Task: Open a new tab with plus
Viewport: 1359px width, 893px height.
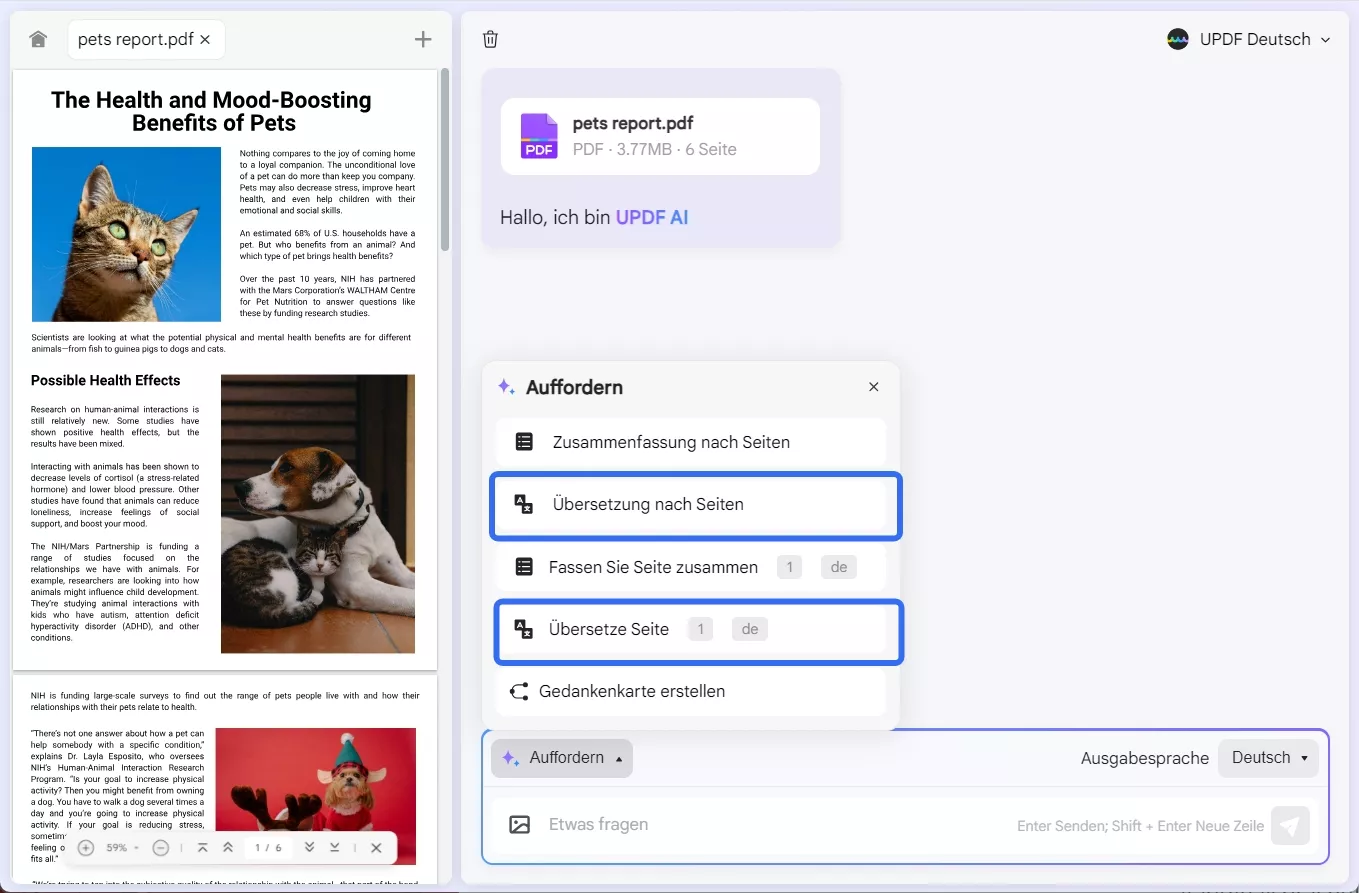Action: tap(423, 39)
